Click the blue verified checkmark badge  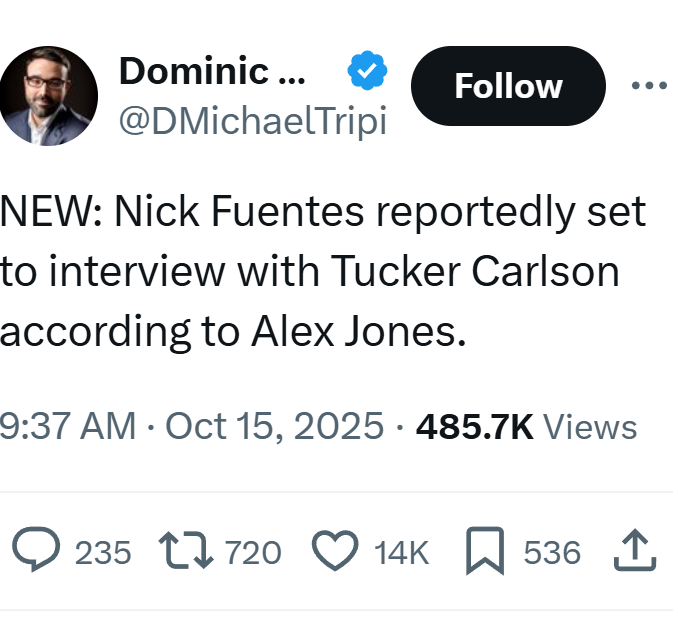coord(367,71)
